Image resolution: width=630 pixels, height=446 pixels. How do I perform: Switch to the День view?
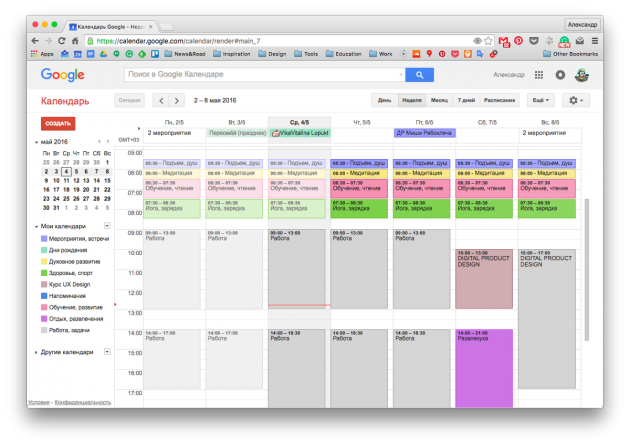pyautogui.click(x=384, y=100)
